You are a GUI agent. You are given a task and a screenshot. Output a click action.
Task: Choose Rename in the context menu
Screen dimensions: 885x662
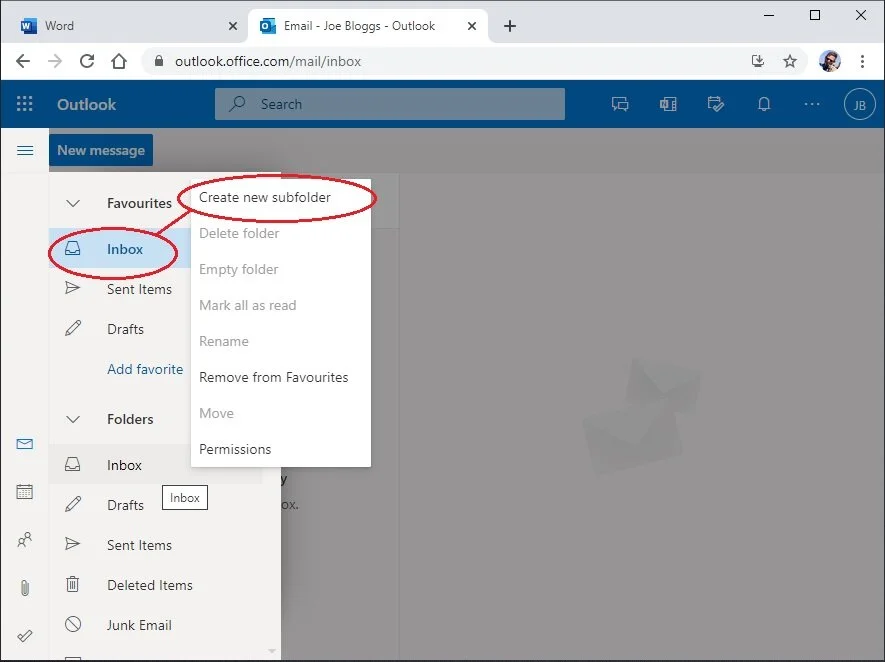tap(281, 341)
